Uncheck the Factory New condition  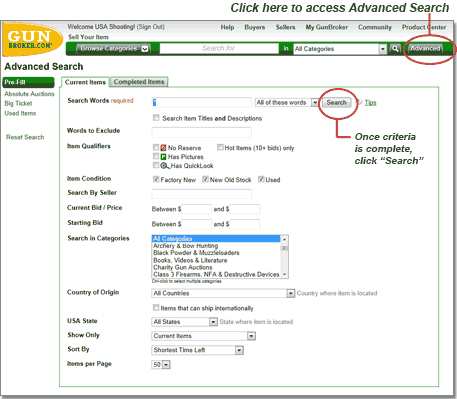tap(156, 179)
